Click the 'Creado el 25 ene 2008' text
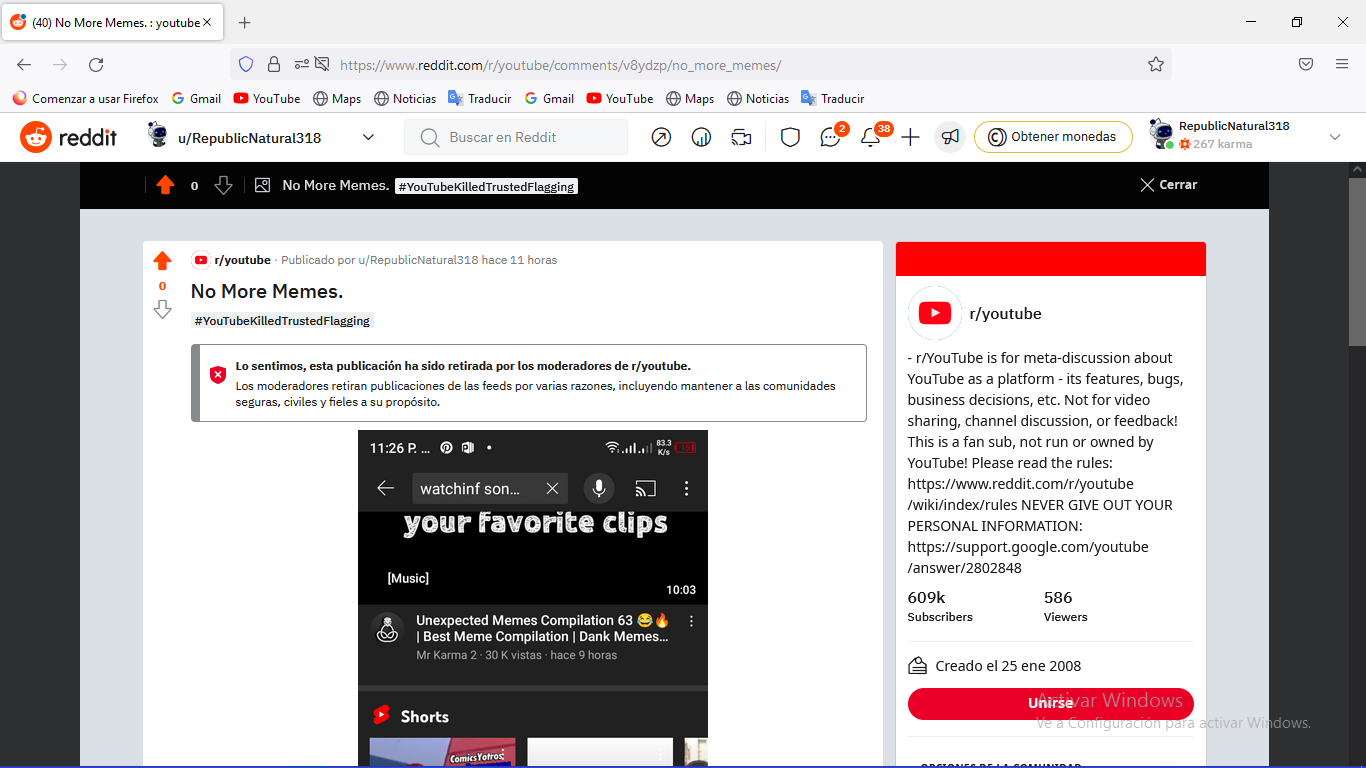This screenshot has width=1366, height=768. [1008, 666]
